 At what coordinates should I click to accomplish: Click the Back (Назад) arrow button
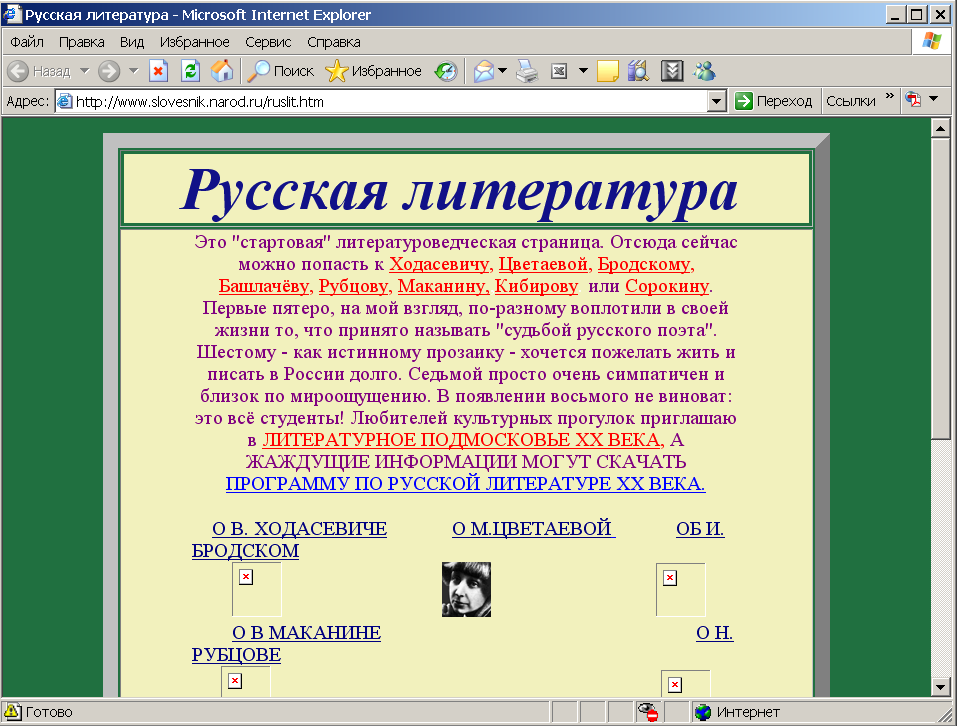click(x=39, y=71)
